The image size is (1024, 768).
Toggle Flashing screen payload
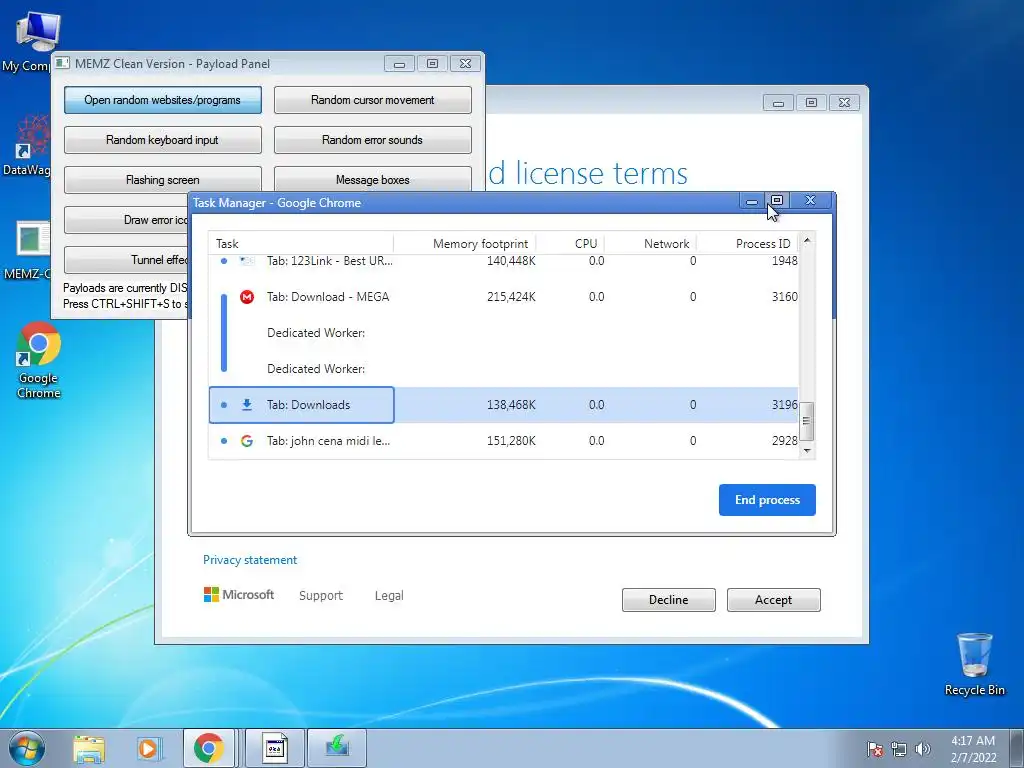[163, 180]
